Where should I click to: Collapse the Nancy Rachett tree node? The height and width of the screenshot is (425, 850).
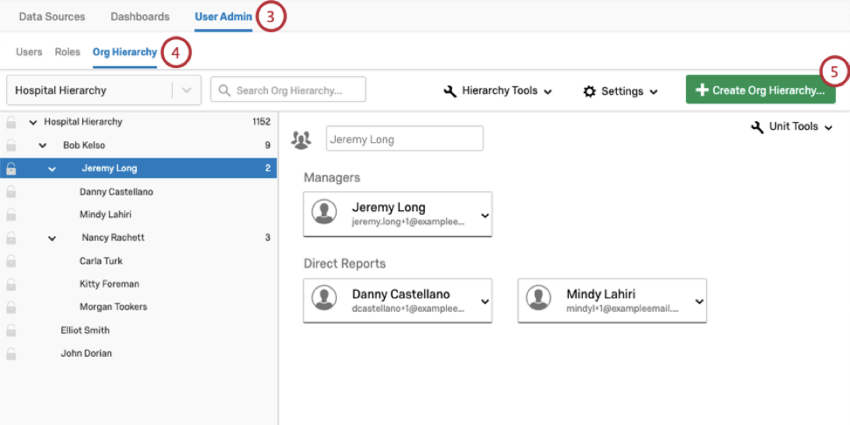(52, 238)
